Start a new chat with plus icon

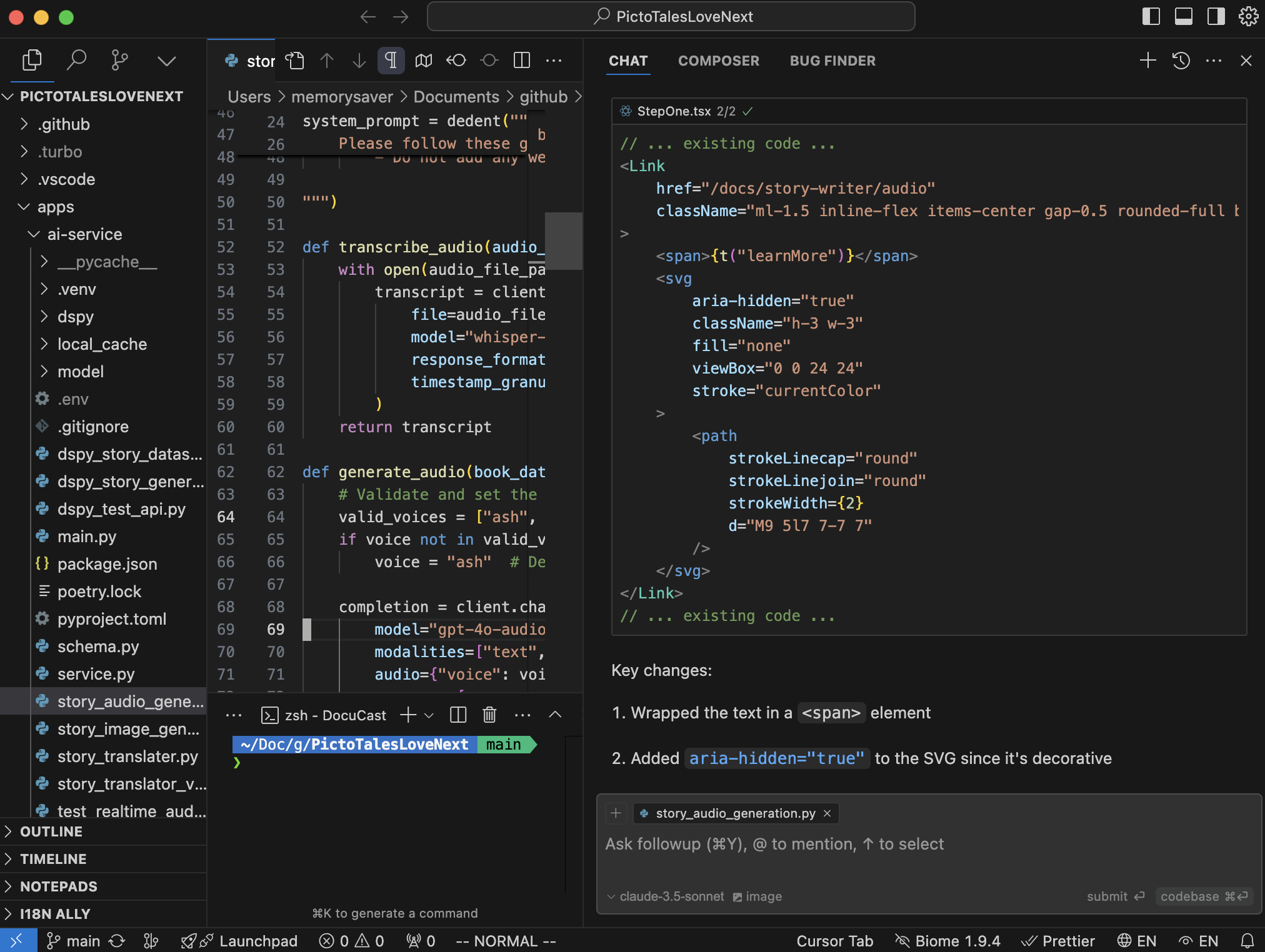coord(1147,61)
